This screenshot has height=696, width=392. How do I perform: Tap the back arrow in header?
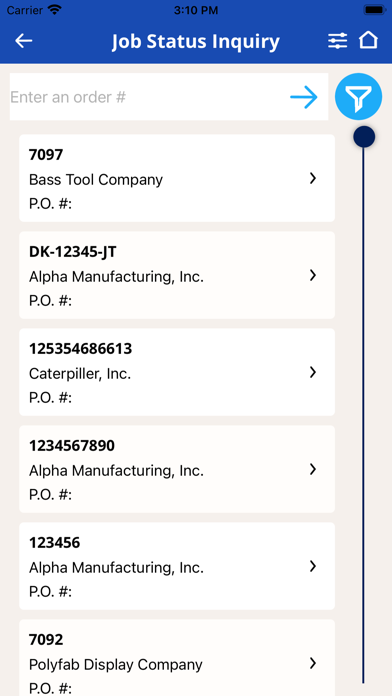tap(24, 41)
